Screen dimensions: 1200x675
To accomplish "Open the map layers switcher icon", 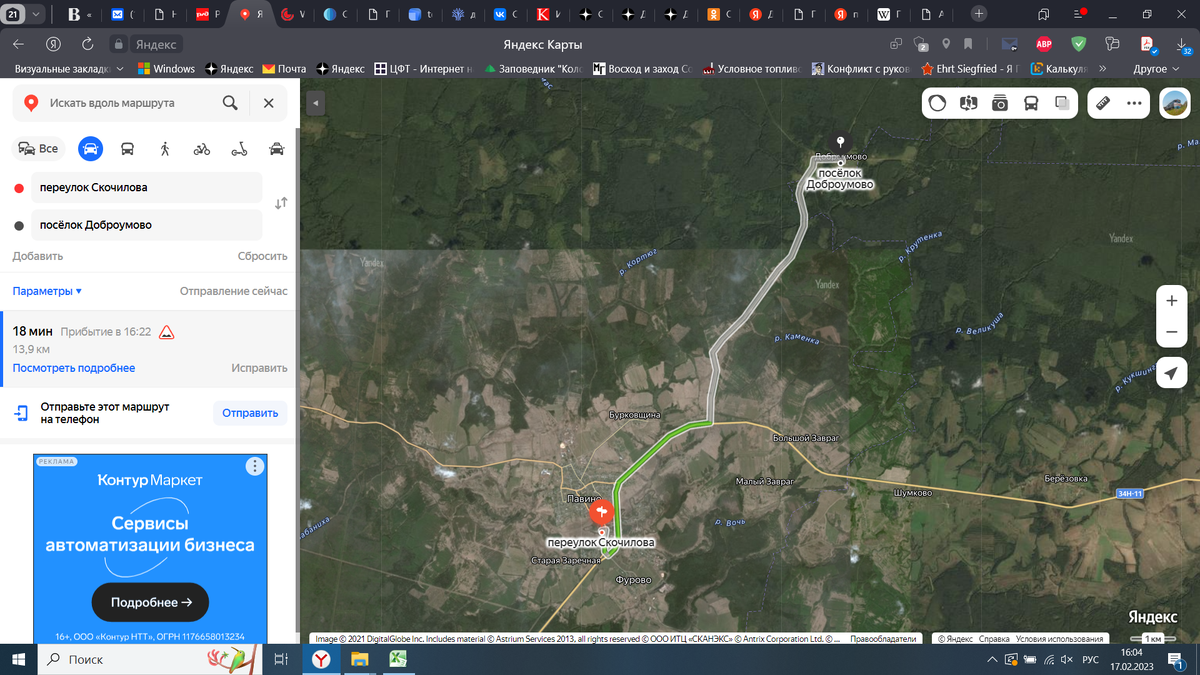I will [1062, 103].
